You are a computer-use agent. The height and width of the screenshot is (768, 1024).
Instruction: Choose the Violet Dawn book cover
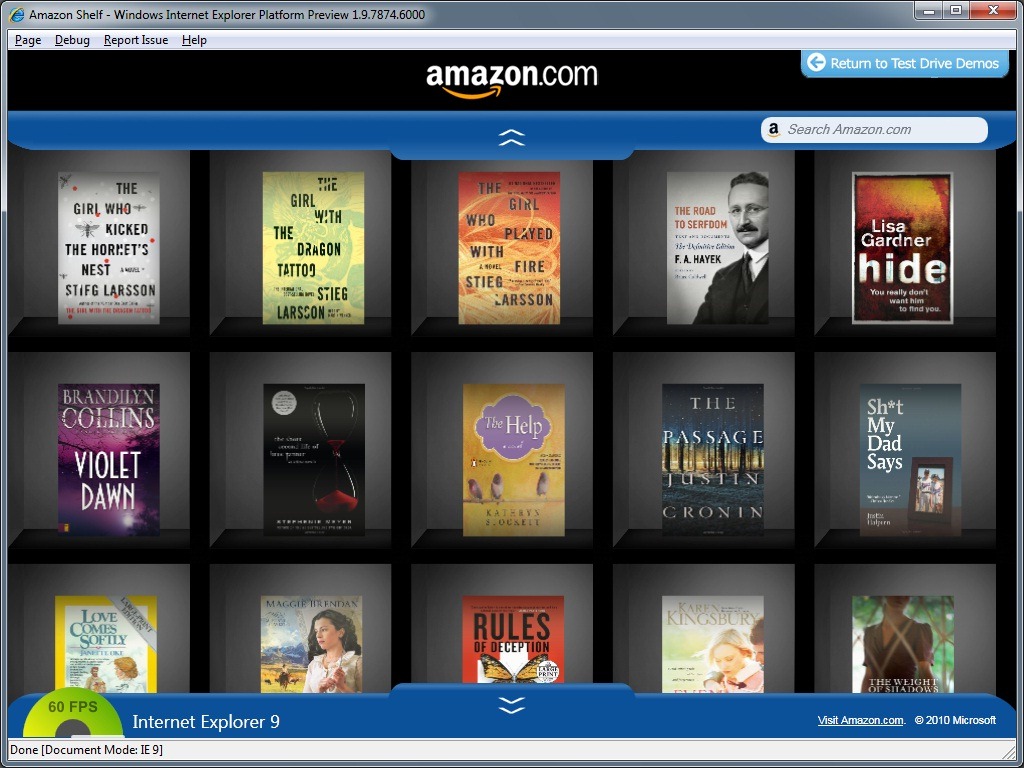click(x=108, y=460)
